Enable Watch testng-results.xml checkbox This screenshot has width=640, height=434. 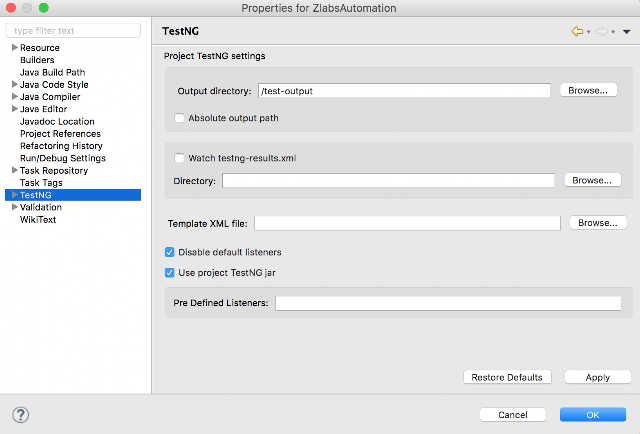pyautogui.click(x=179, y=158)
